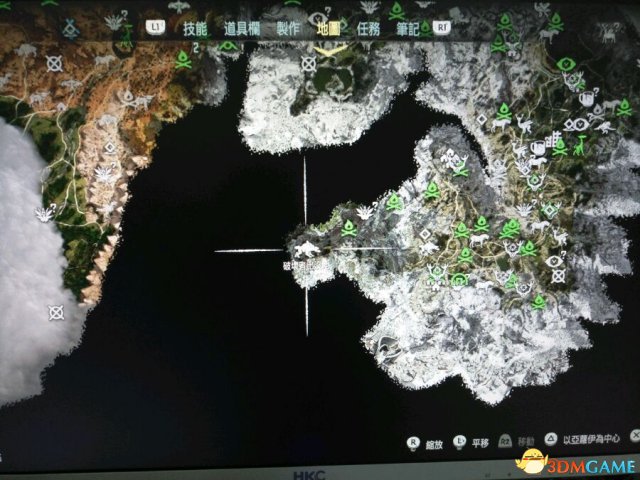The image size is (640, 480).
Task: Select the southernmost green campfire in the valley
Action: [538, 302]
